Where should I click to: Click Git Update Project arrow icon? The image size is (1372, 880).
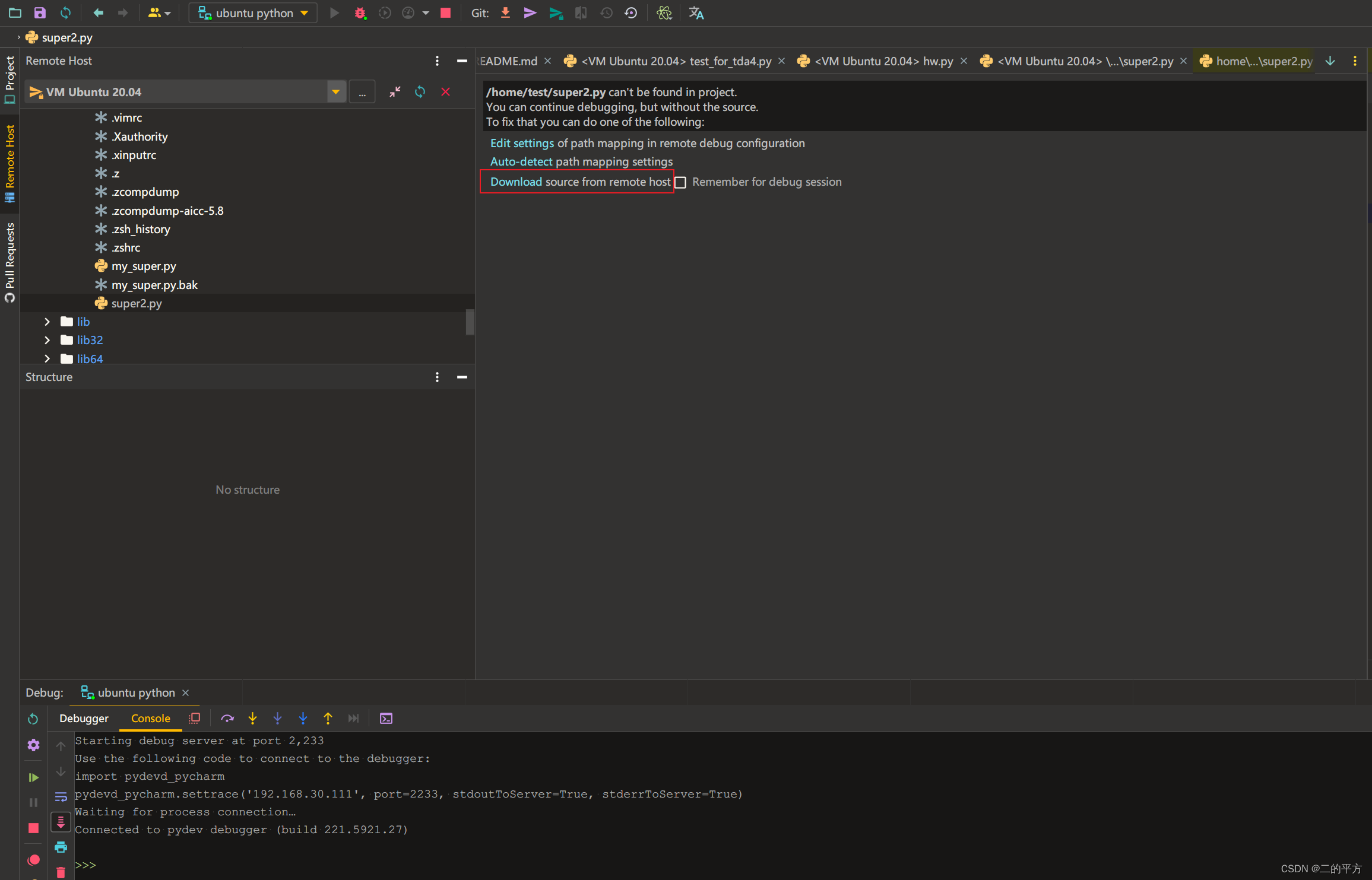505,13
